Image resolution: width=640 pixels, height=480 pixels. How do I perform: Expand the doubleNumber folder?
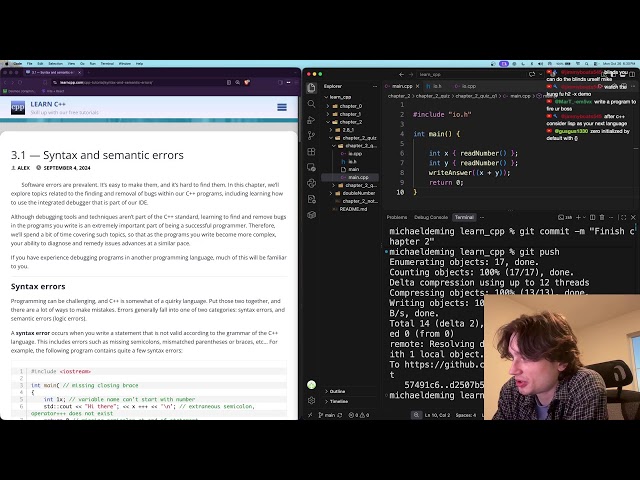pos(353,193)
